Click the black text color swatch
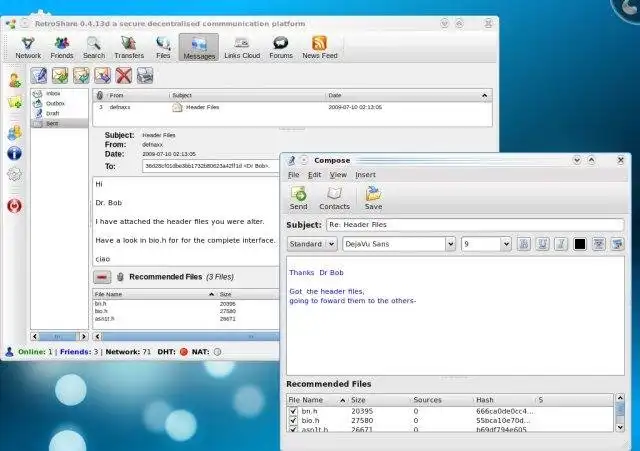The height and width of the screenshot is (451, 640). [x=580, y=244]
